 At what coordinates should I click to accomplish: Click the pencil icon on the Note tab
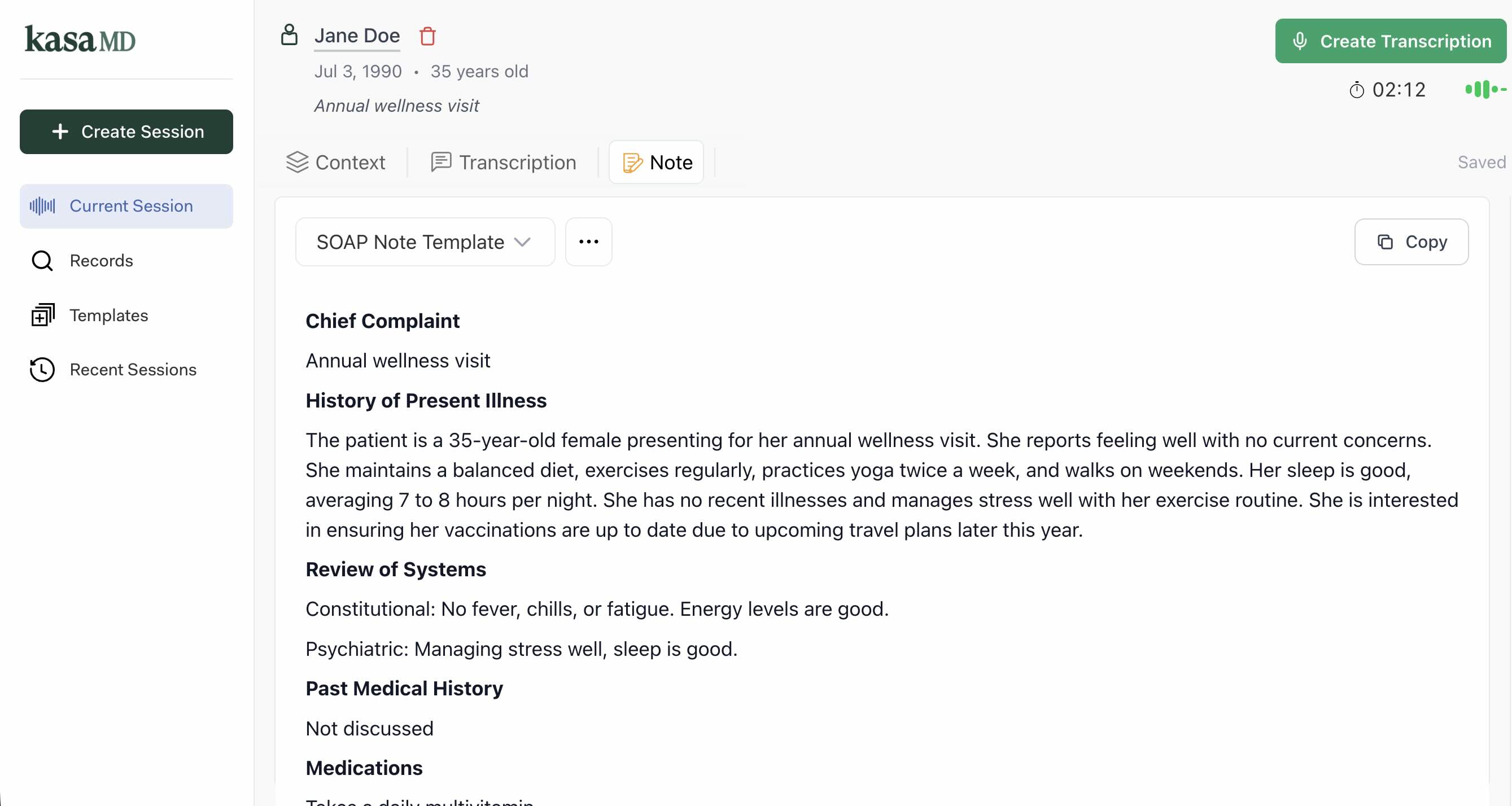(632, 162)
